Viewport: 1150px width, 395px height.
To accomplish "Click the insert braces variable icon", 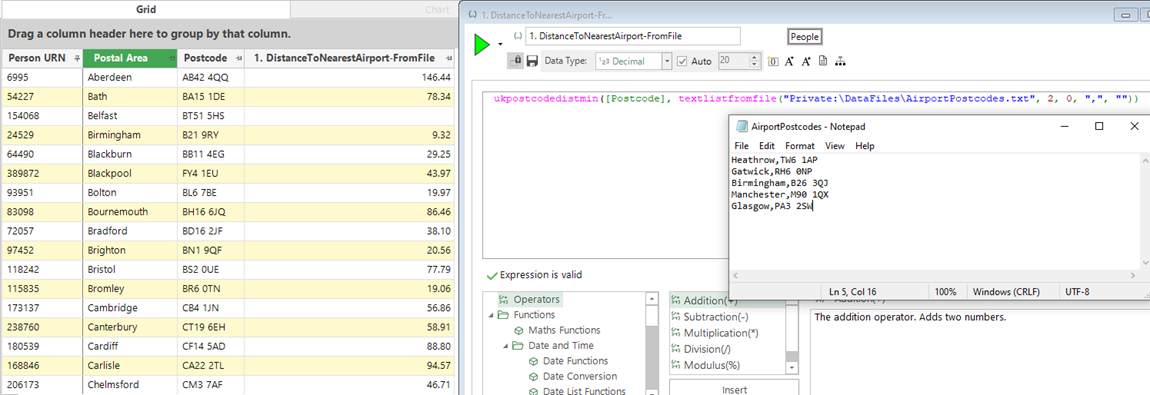I will click(773, 62).
